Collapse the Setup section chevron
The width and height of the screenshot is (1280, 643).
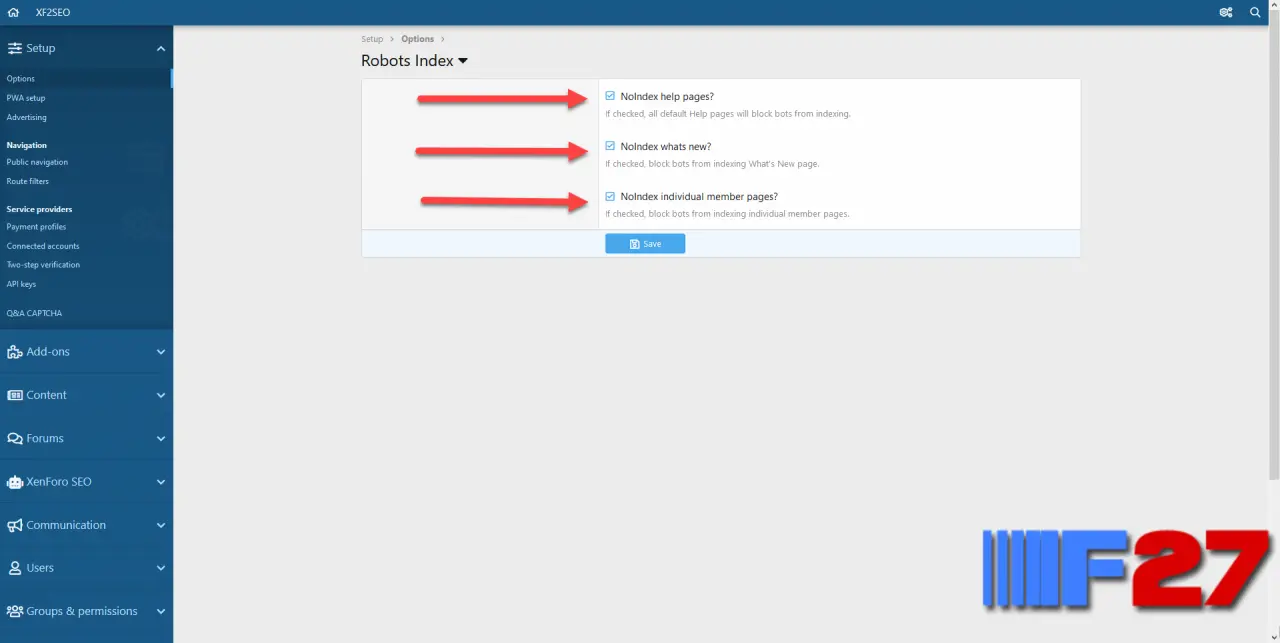(161, 48)
